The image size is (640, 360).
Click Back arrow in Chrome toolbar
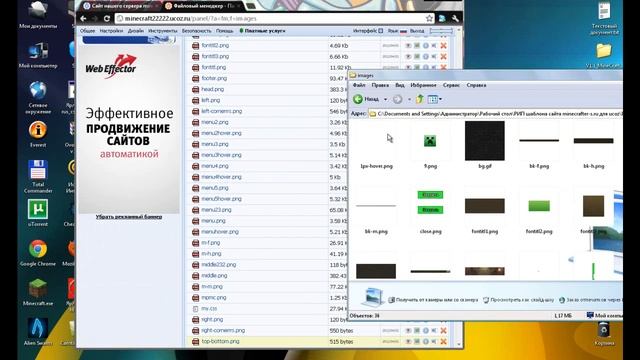(83, 19)
